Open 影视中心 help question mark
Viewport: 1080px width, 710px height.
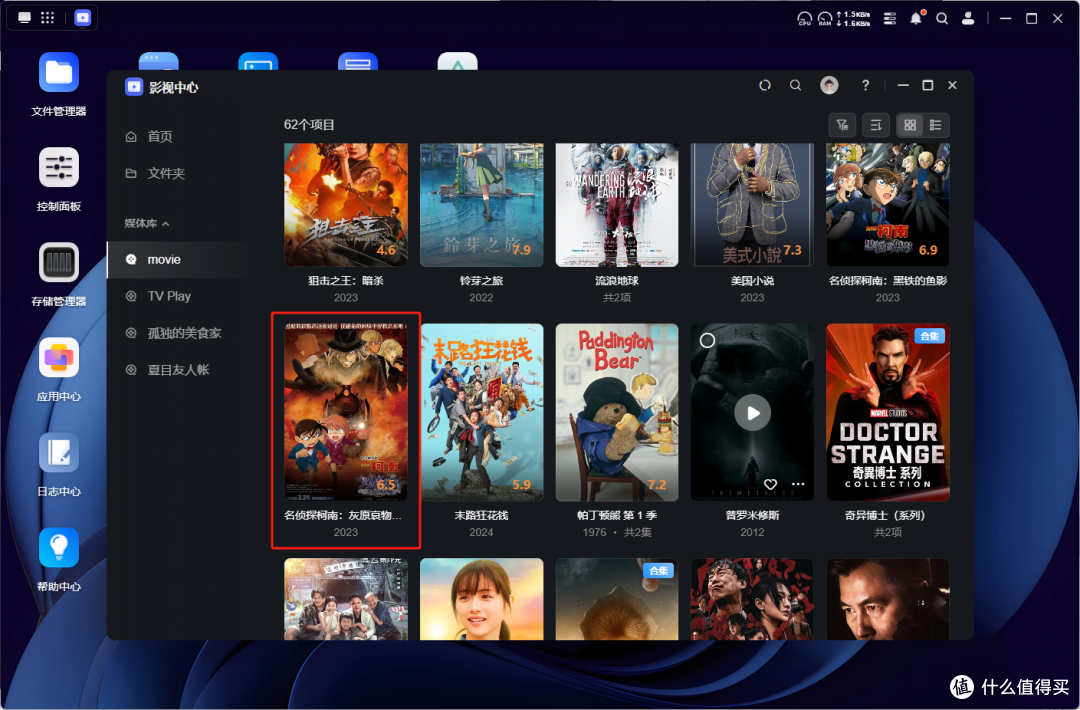click(865, 85)
